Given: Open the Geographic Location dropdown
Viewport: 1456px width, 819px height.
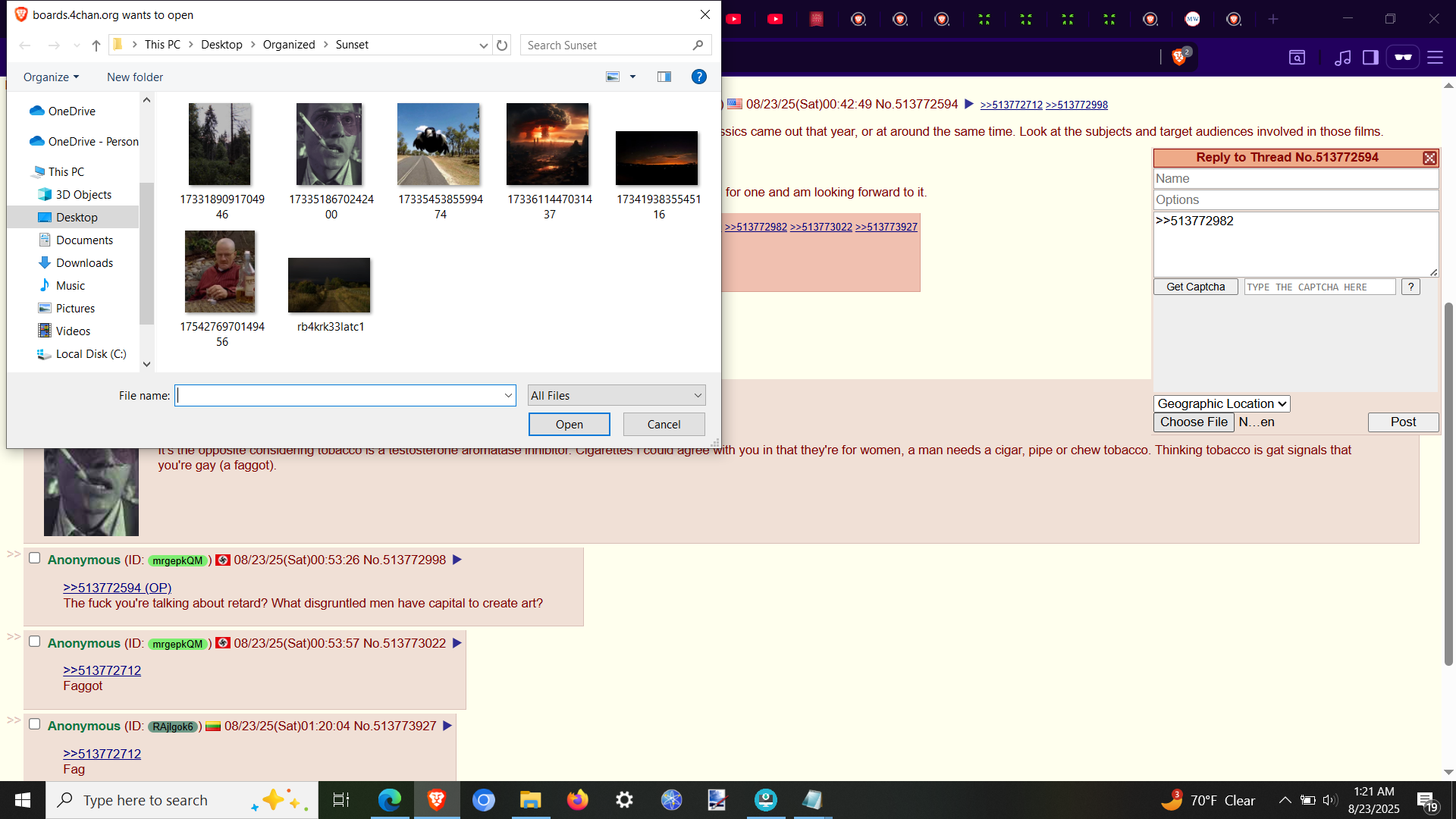Looking at the screenshot, I should pyautogui.click(x=1222, y=403).
